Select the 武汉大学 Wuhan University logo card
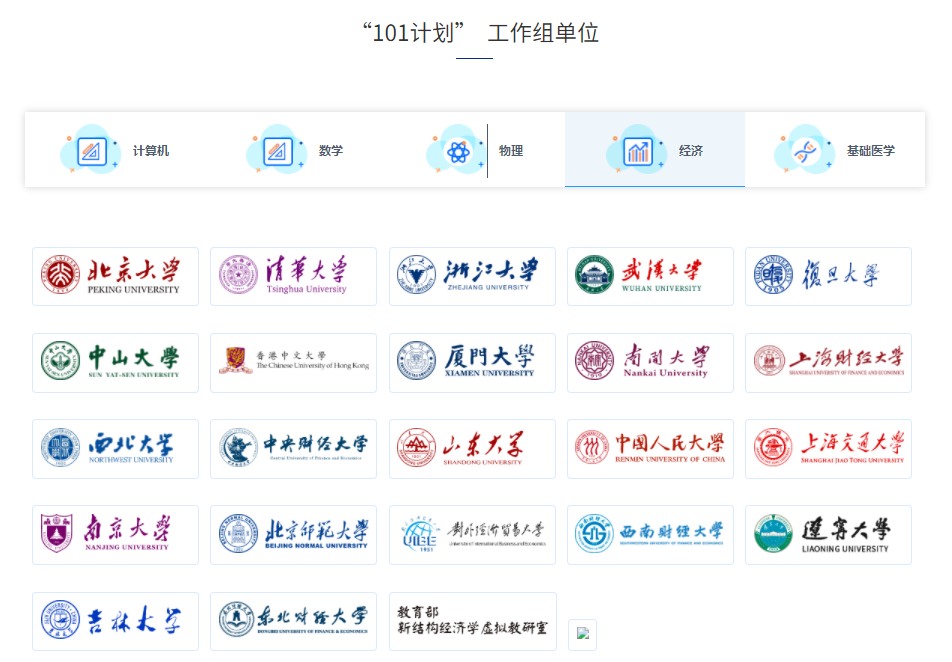Image resolution: width=952 pixels, height=662 pixels. point(650,276)
